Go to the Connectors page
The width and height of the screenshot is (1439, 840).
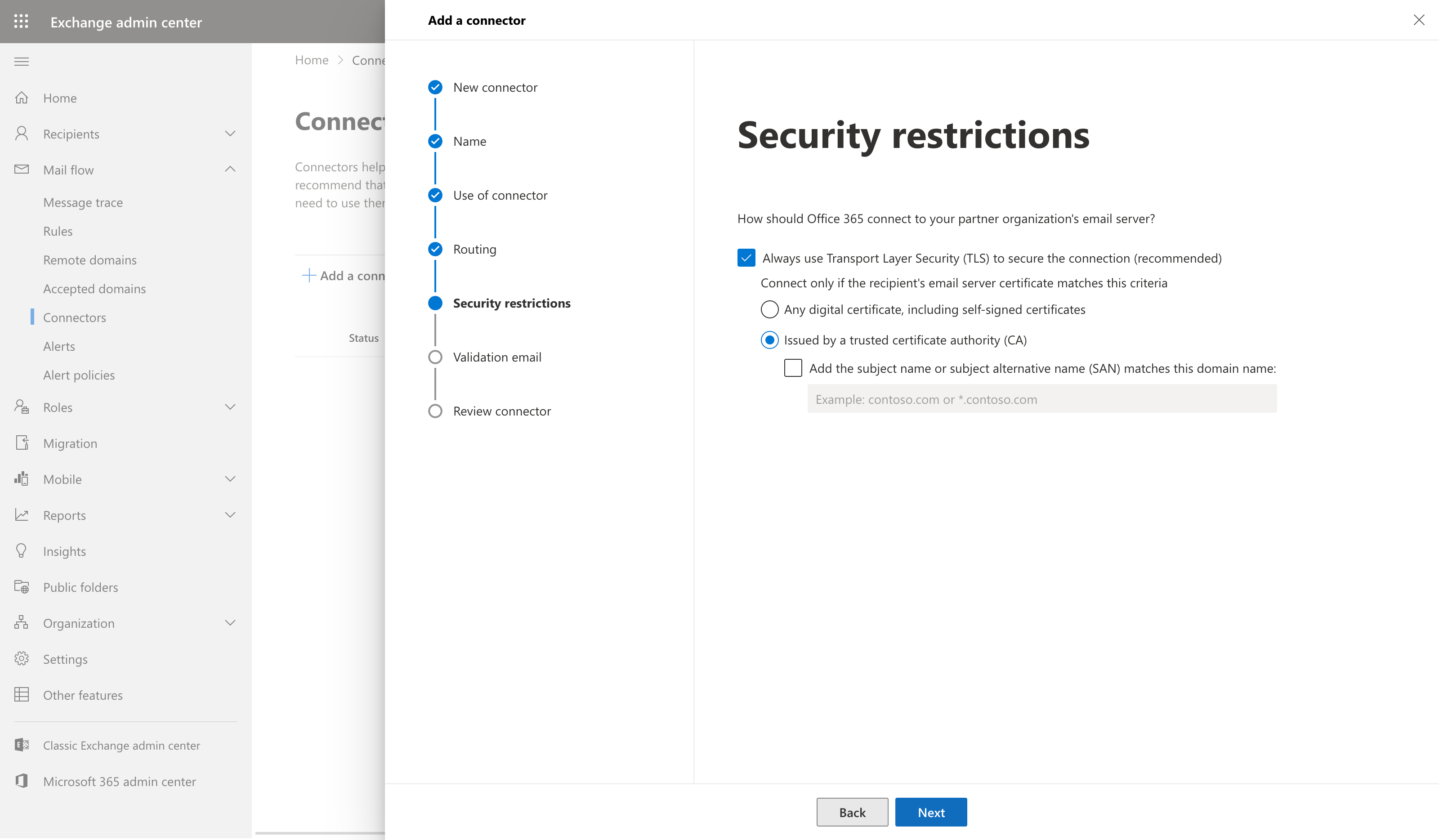74,317
